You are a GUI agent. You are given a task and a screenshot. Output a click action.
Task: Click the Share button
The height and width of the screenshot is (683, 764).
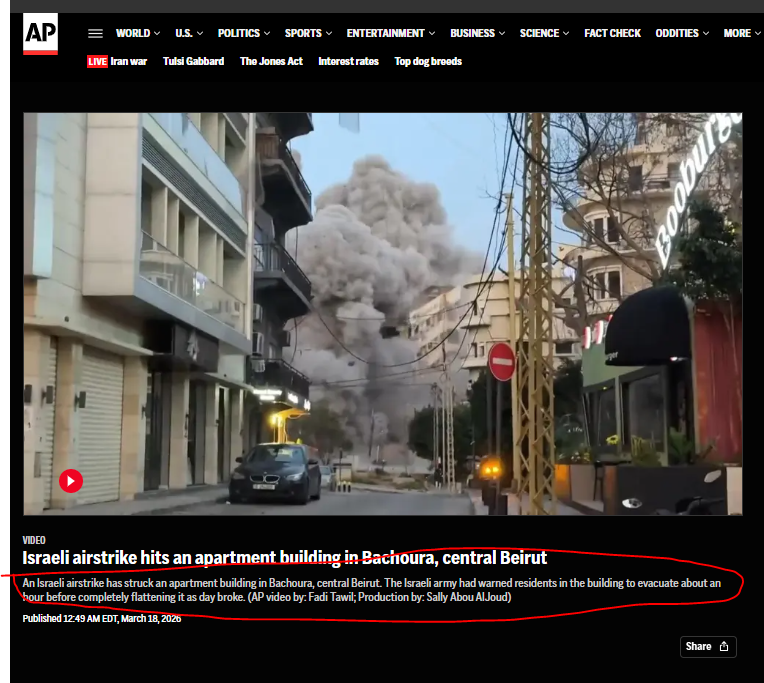pyautogui.click(x=708, y=646)
